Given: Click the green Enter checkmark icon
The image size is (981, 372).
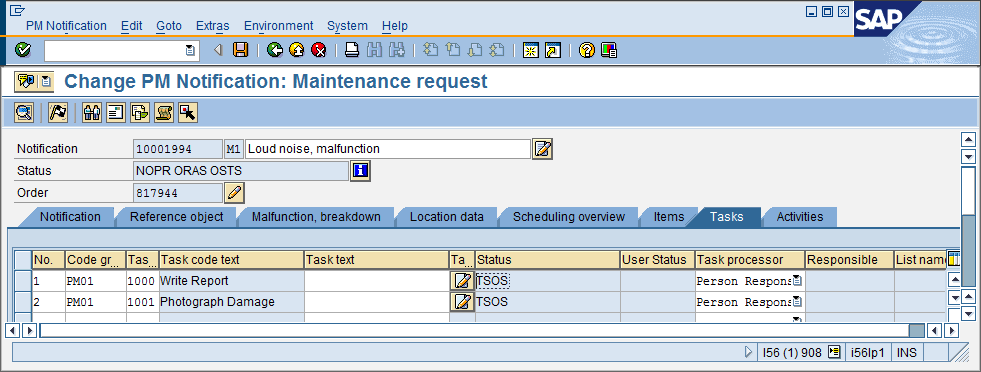Looking at the screenshot, I should [23, 50].
